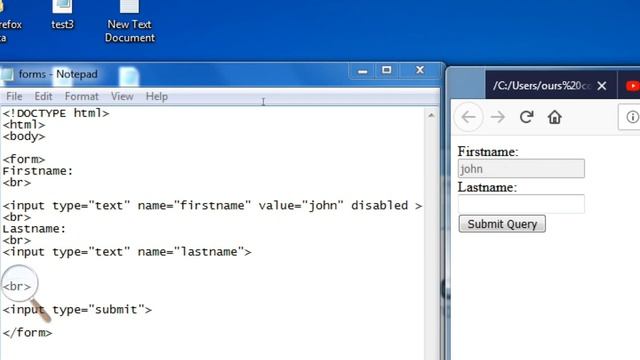Open Notepad Format menu

point(82,96)
